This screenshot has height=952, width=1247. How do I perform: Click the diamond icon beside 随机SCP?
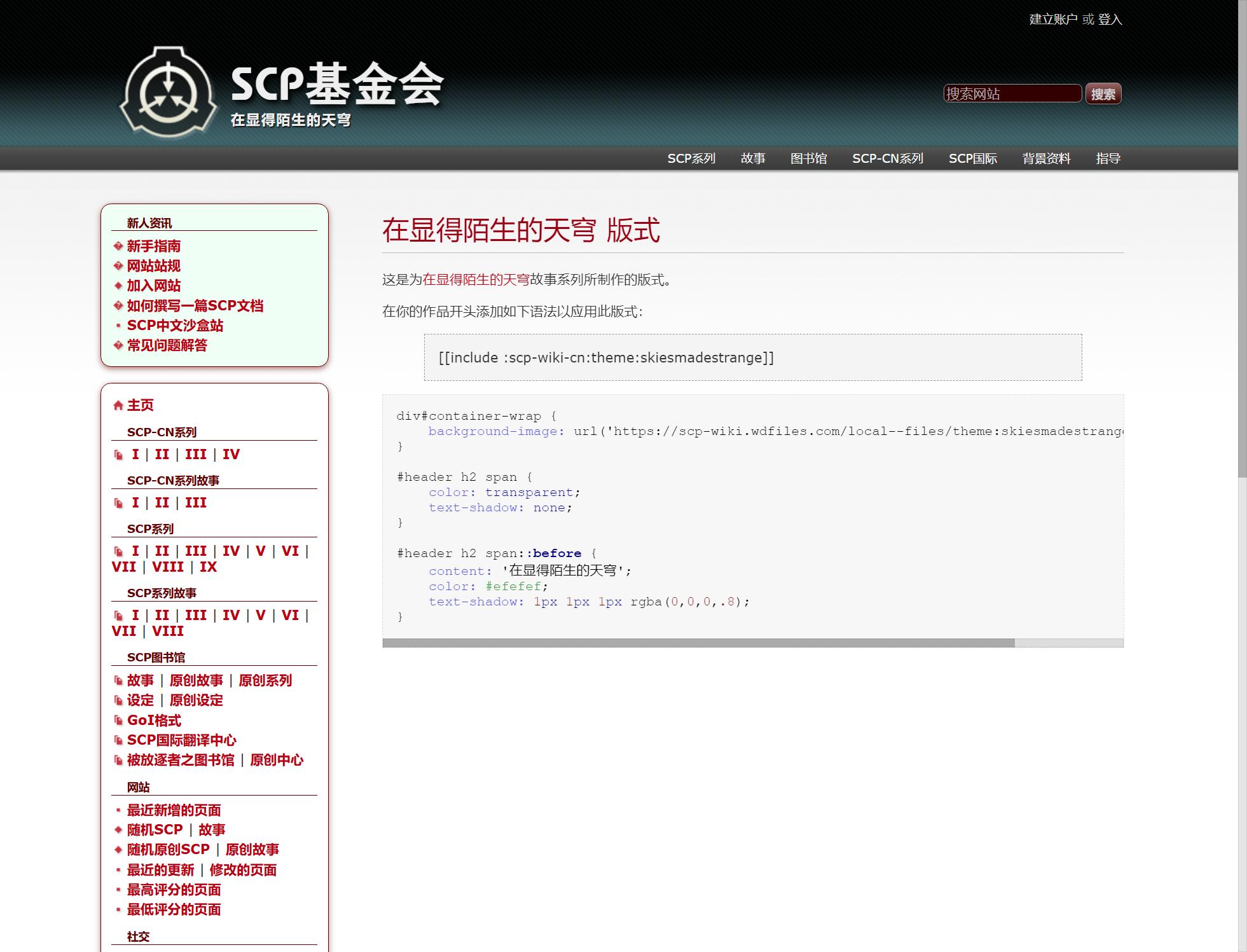click(118, 829)
